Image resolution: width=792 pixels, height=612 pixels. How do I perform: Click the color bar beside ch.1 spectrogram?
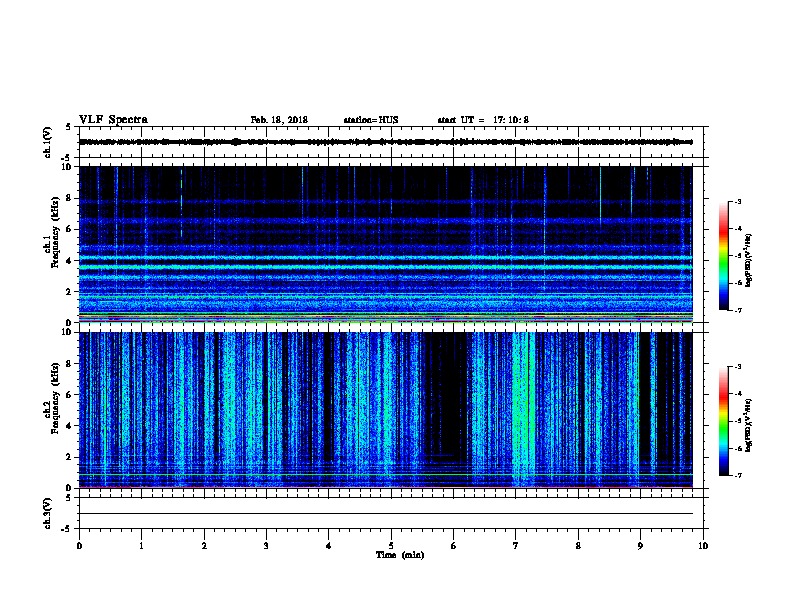pyautogui.click(x=724, y=256)
